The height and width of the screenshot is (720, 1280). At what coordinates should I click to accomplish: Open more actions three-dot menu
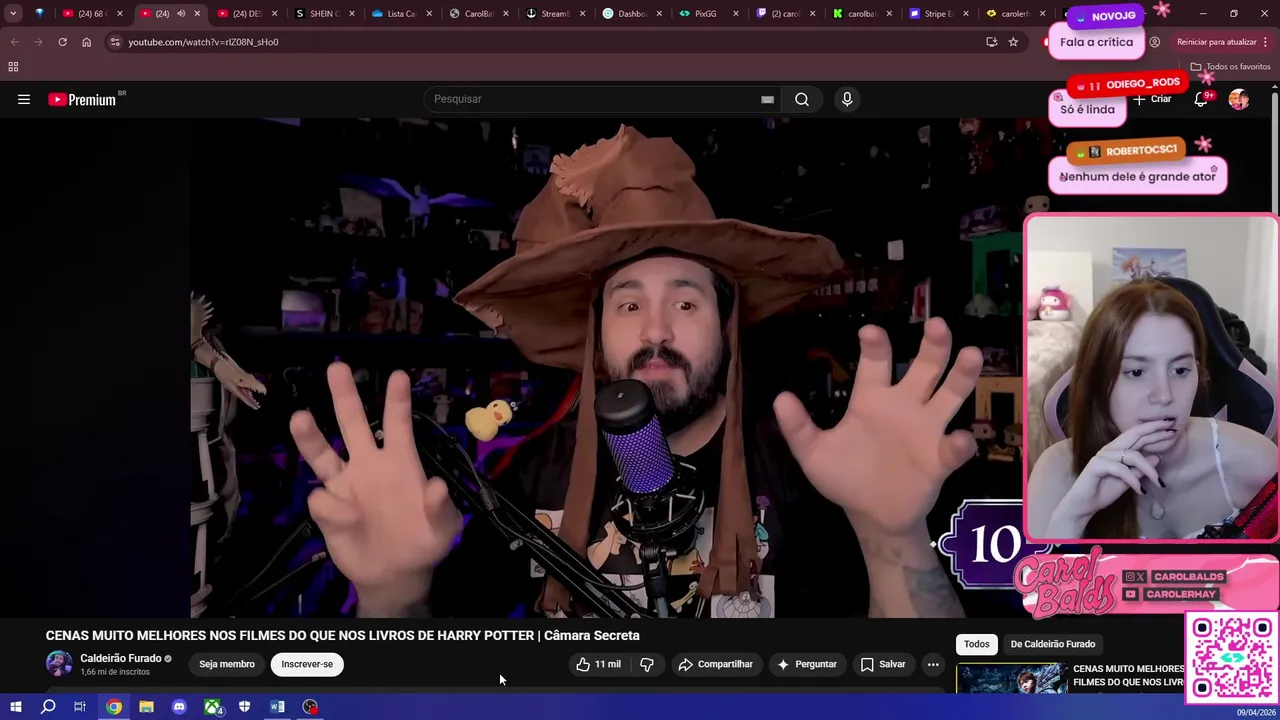click(933, 664)
